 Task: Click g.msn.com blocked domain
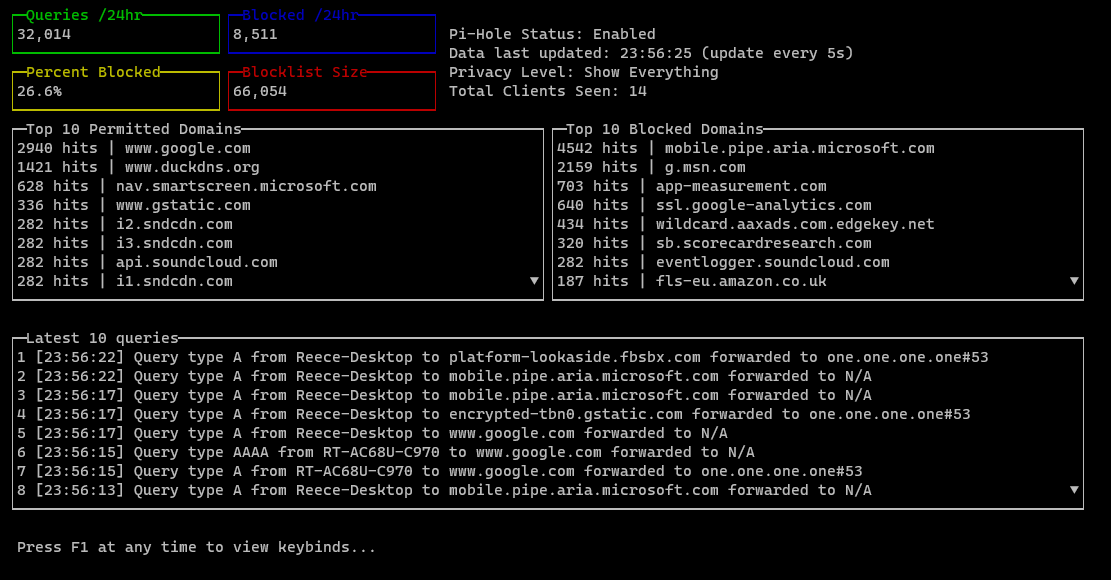coord(705,167)
